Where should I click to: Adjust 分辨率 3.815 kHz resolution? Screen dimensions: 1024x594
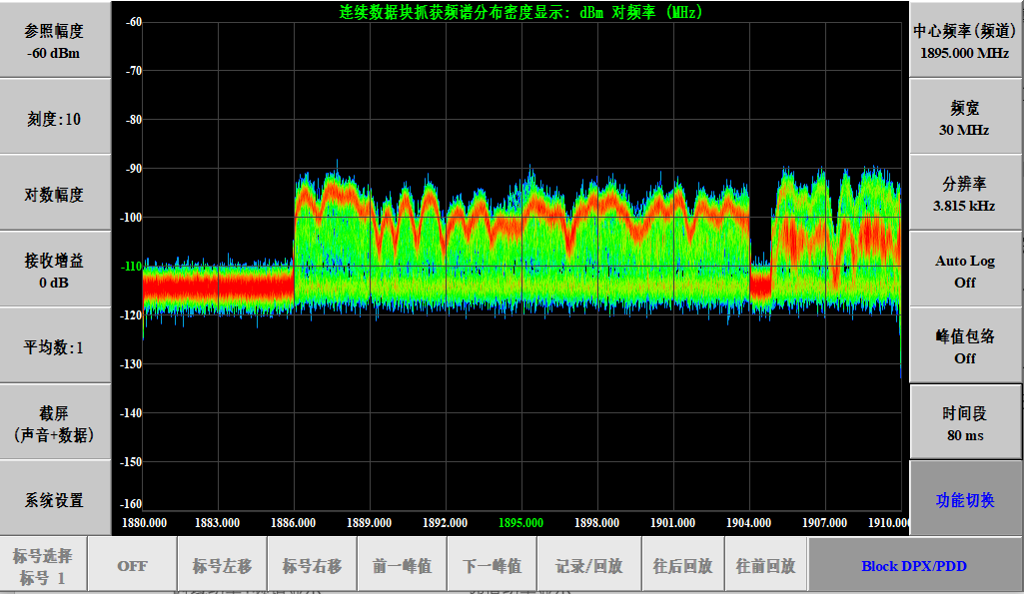965,193
